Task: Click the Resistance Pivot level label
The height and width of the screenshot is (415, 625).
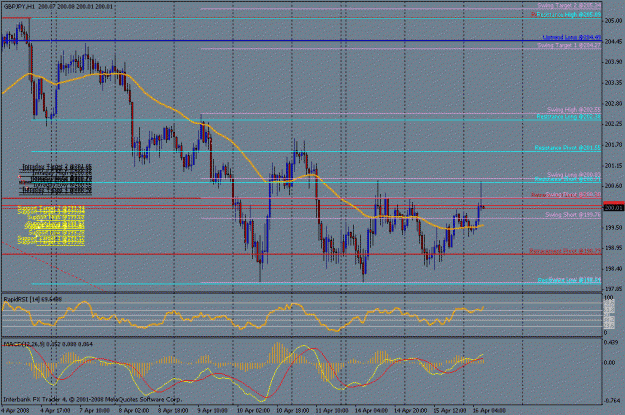Action: [568, 148]
